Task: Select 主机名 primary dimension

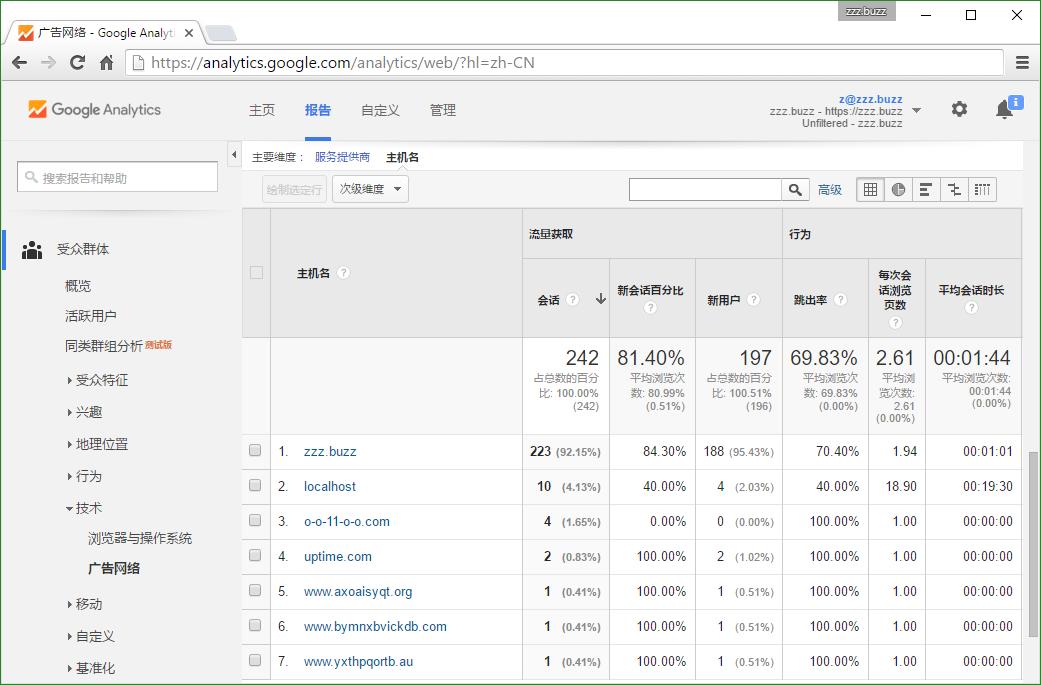Action: [402, 157]
